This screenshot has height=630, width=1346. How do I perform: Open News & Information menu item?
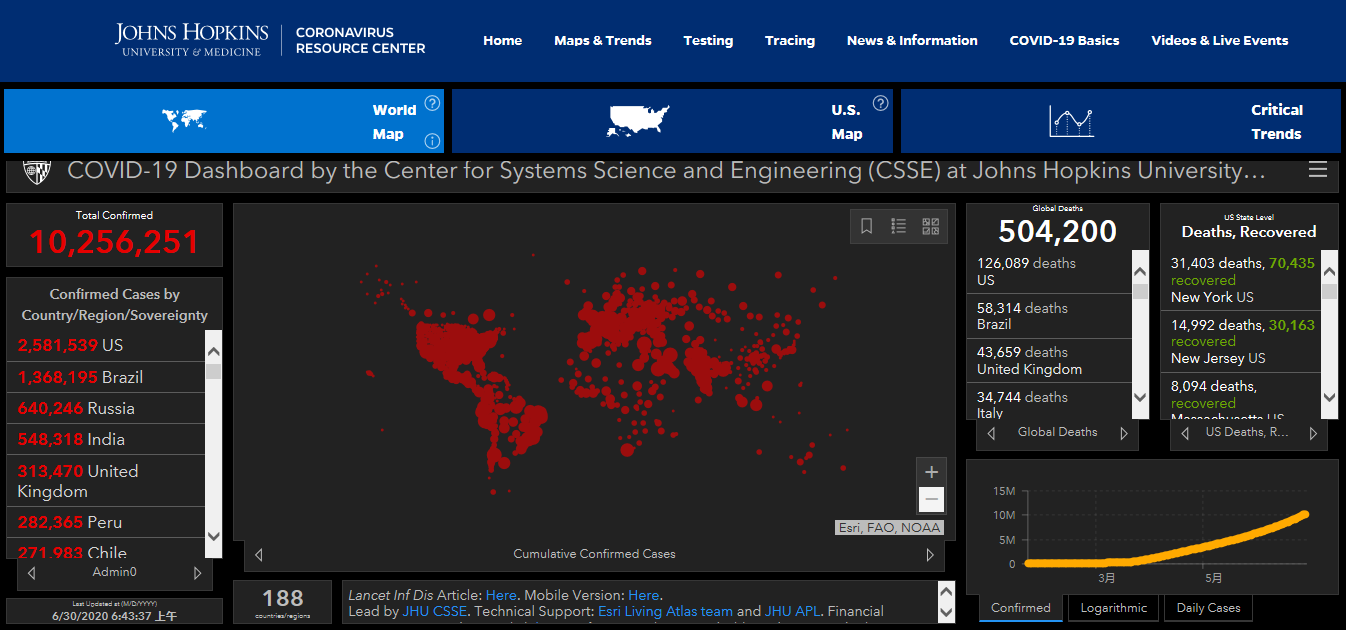912,41
